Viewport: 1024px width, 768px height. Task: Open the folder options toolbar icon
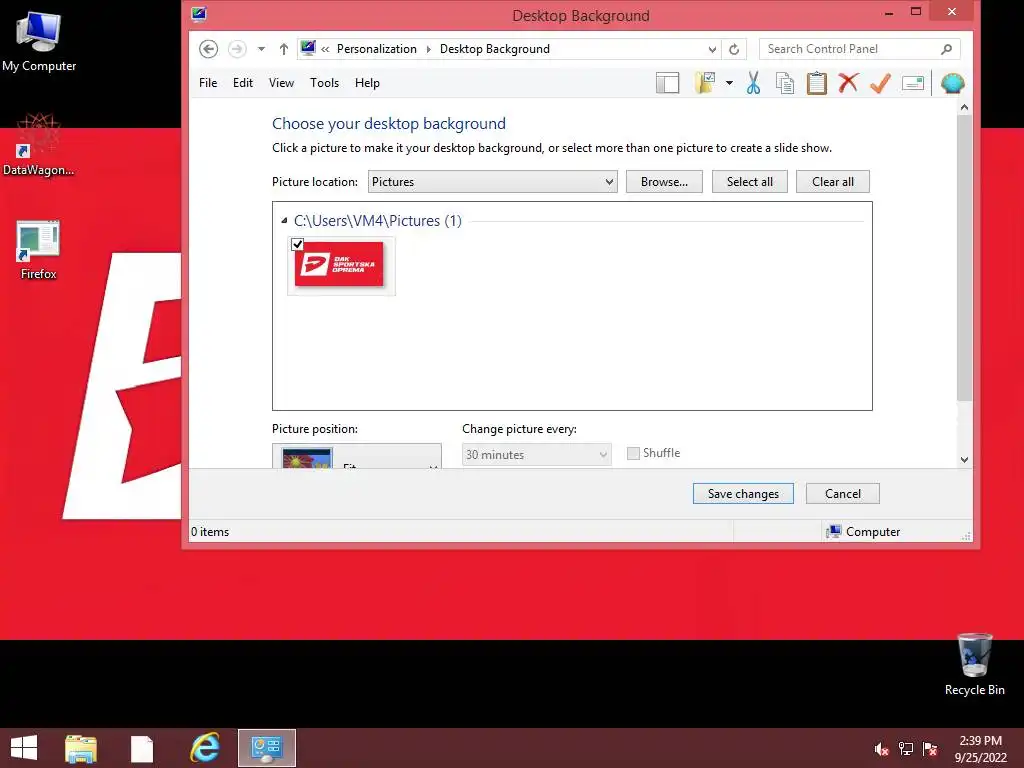tap(705, 83)
